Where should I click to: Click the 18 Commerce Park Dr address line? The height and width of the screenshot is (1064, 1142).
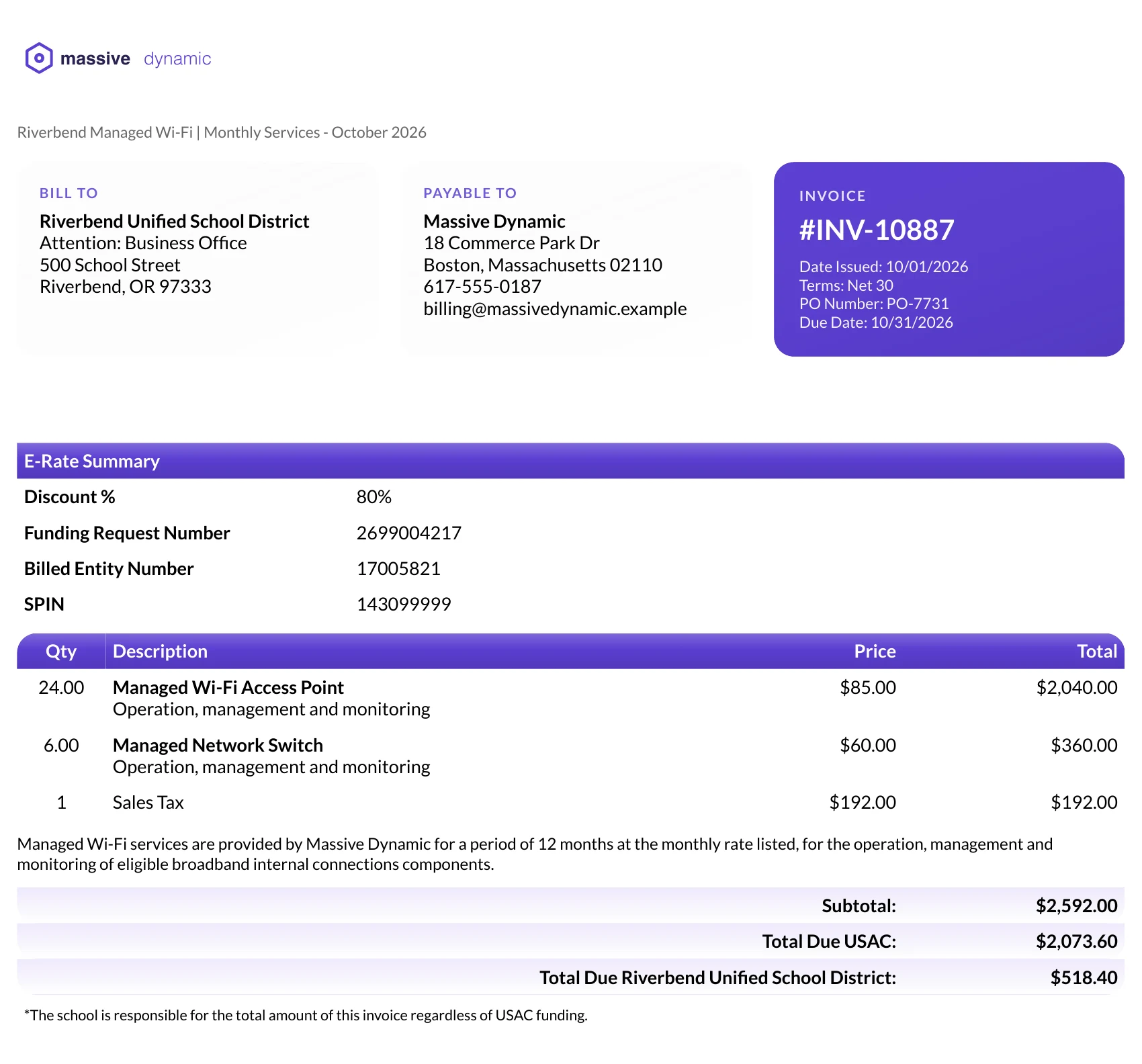(x=511, y=243)
